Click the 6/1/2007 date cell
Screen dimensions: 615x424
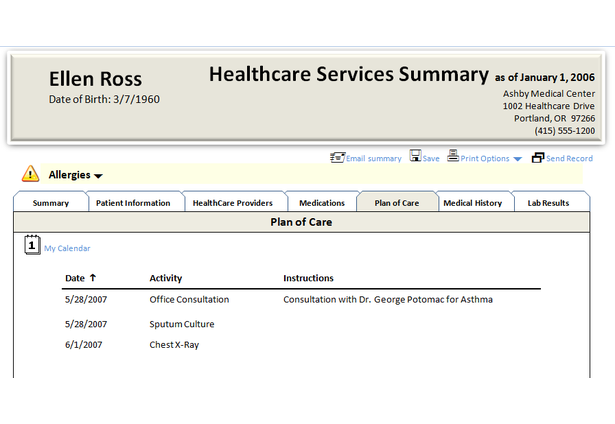tap(84, 345)
